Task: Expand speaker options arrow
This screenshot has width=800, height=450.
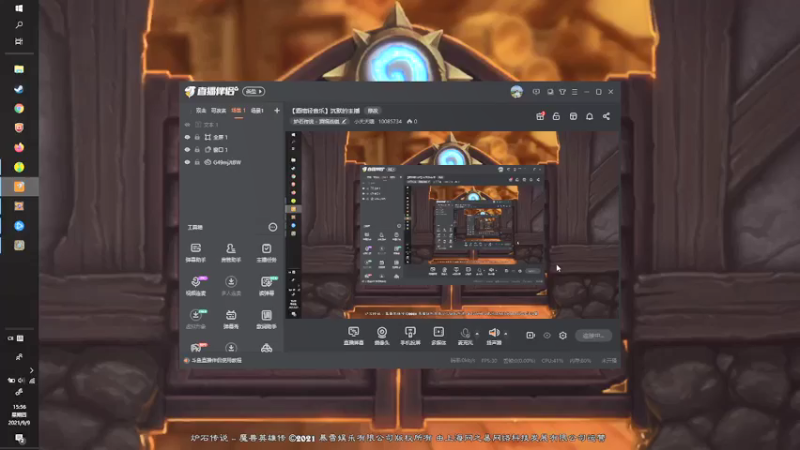Action: click(x=506, y=334)
